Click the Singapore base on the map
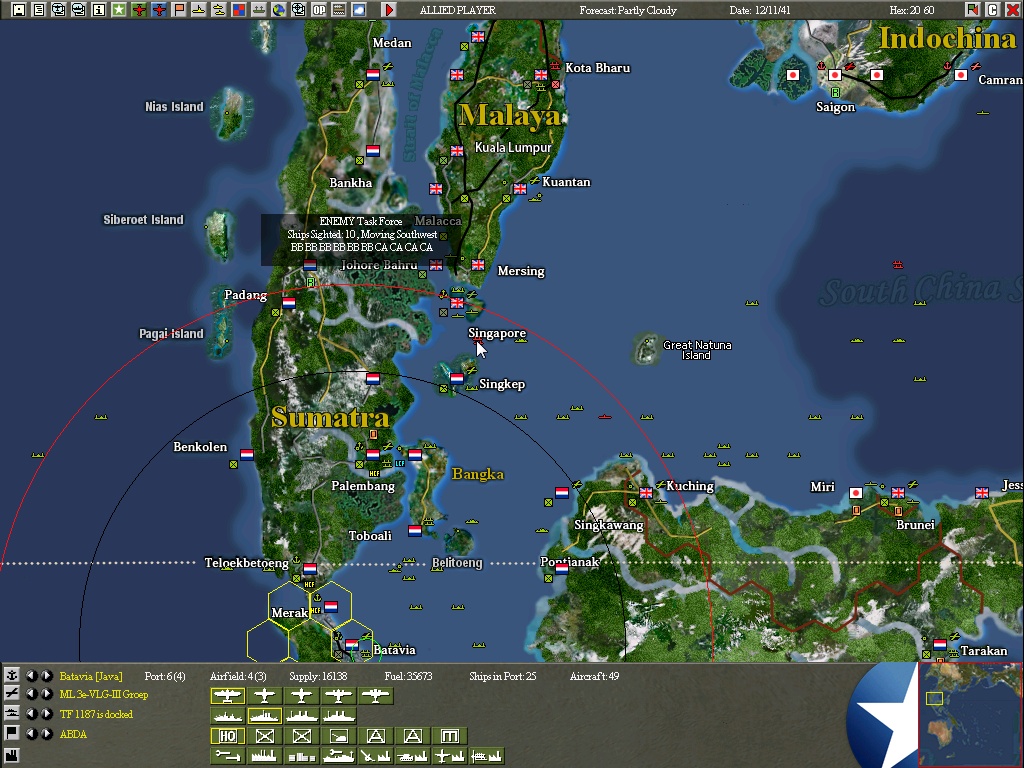Viewport: 1024px width, 768px height. (457, 303)
